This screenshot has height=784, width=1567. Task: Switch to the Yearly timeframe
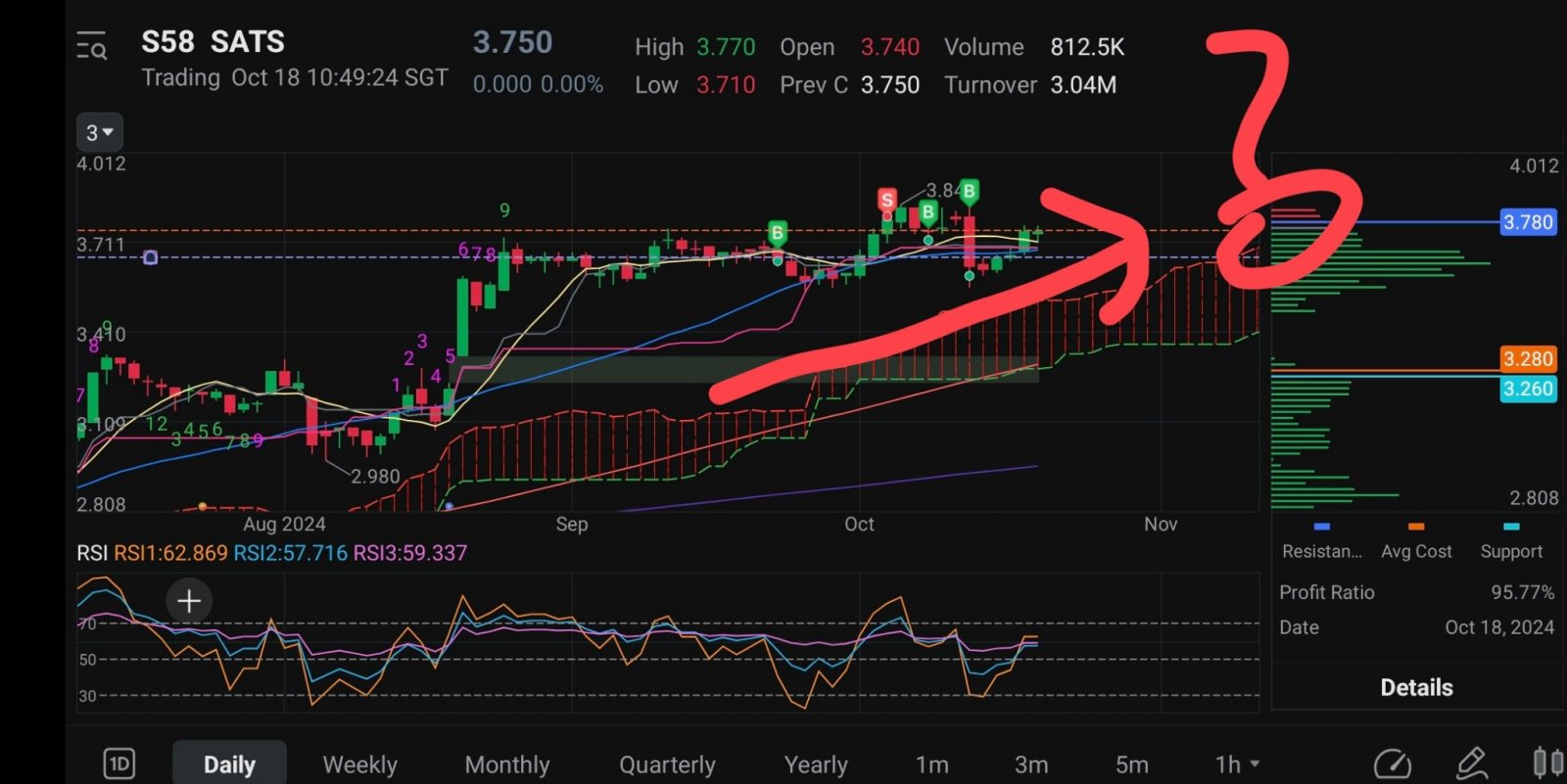click(x=816, y=764)
